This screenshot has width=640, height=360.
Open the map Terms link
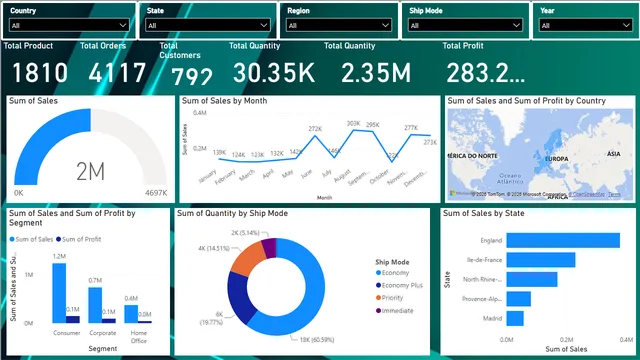pos(614,194)
